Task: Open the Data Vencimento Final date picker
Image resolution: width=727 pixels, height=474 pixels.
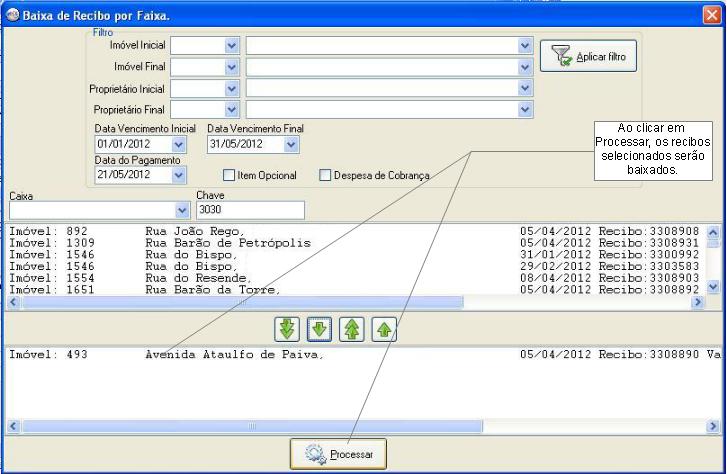Action: tap(291, 144)
